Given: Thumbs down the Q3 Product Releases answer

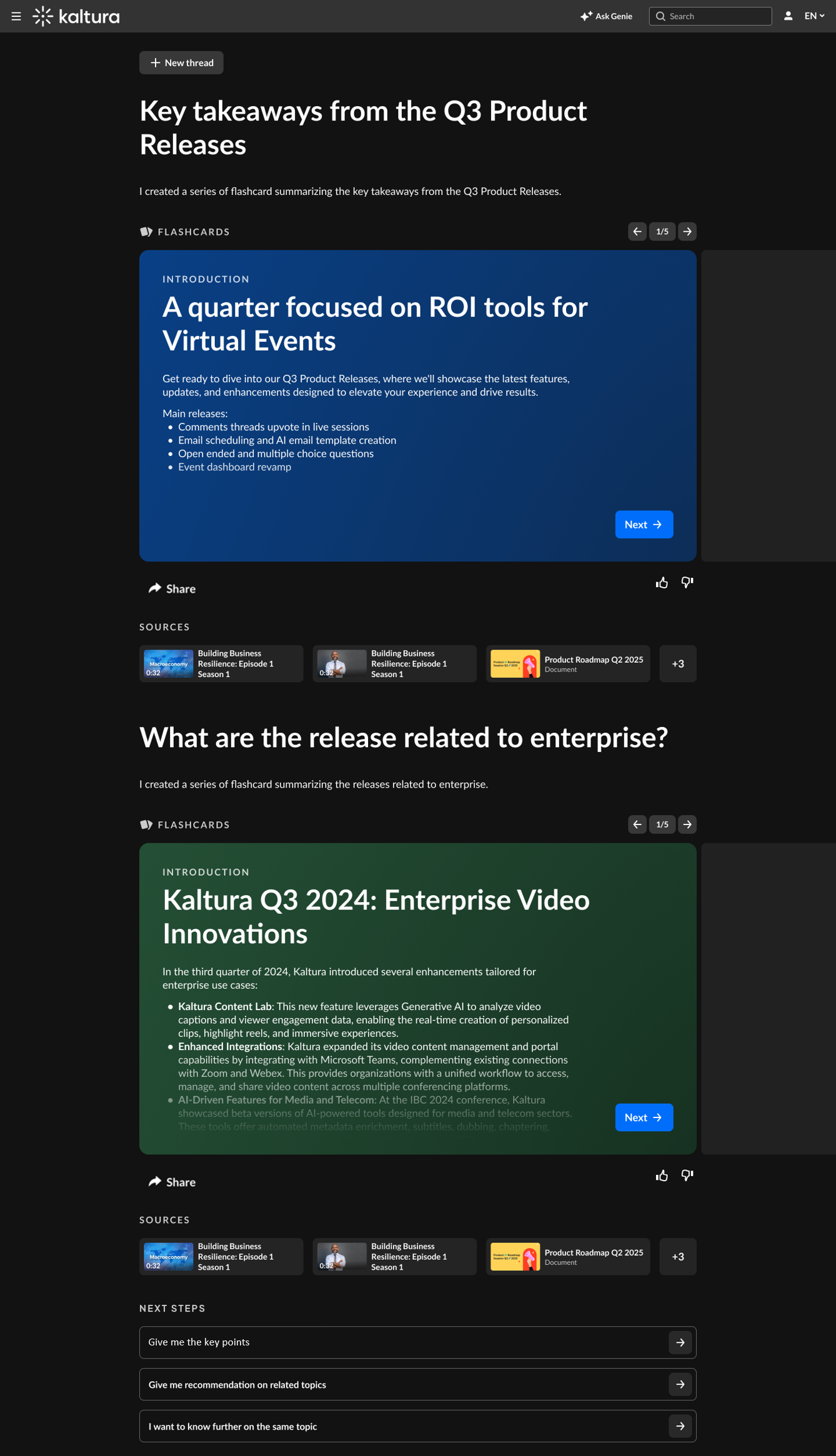Looking at the screenshot, I should click(x=687, y=583).
